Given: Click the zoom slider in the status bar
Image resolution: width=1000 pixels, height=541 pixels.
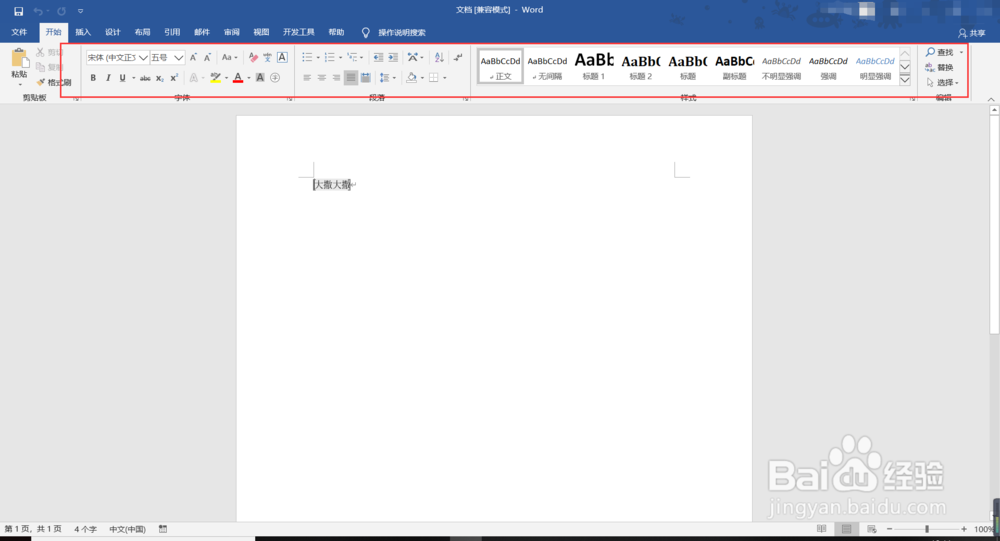Looking at the screenshot, I should click(x=927, y=529).
